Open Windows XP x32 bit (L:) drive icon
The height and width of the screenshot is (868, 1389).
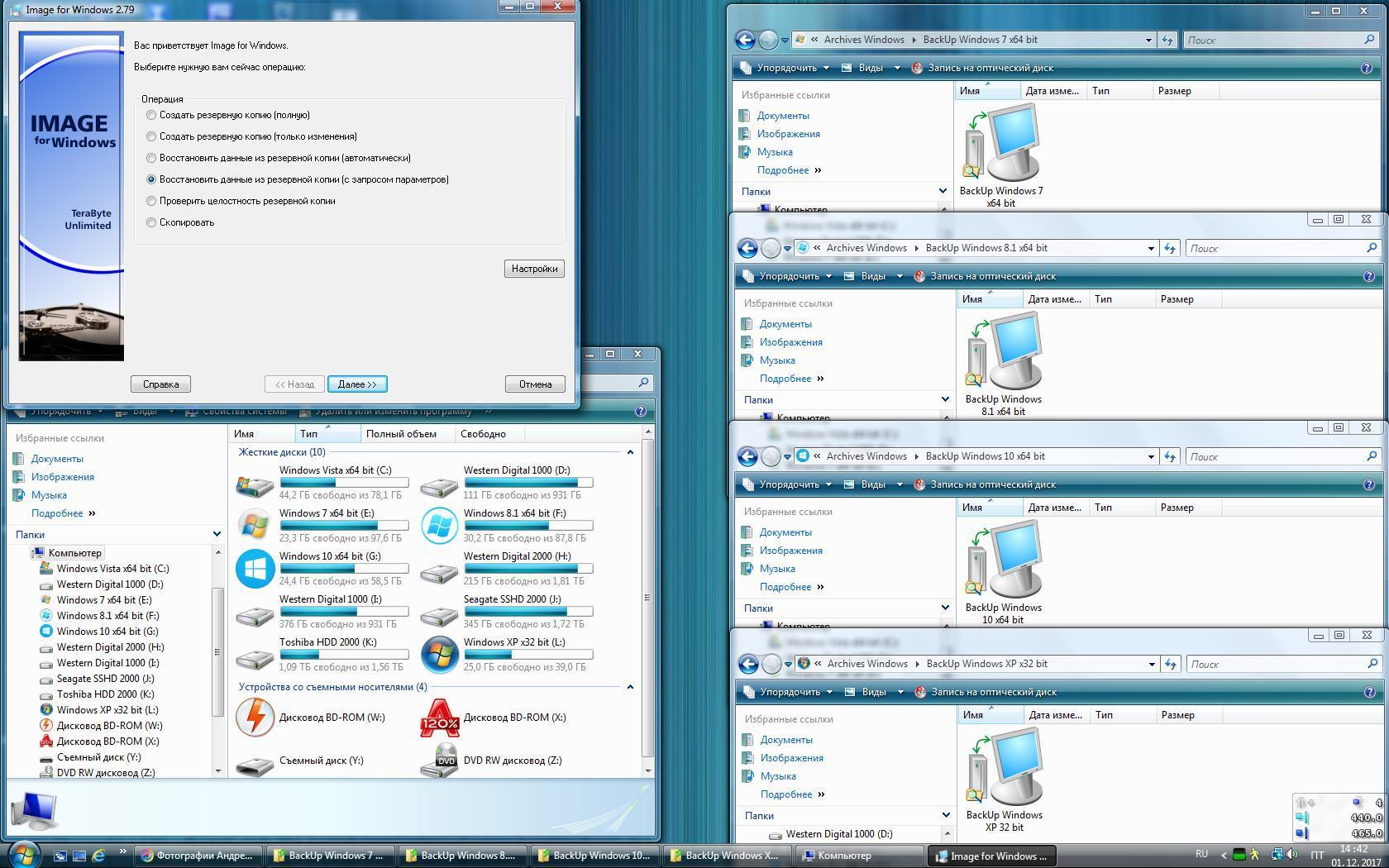pyautogui.click(x=439, y=655)
